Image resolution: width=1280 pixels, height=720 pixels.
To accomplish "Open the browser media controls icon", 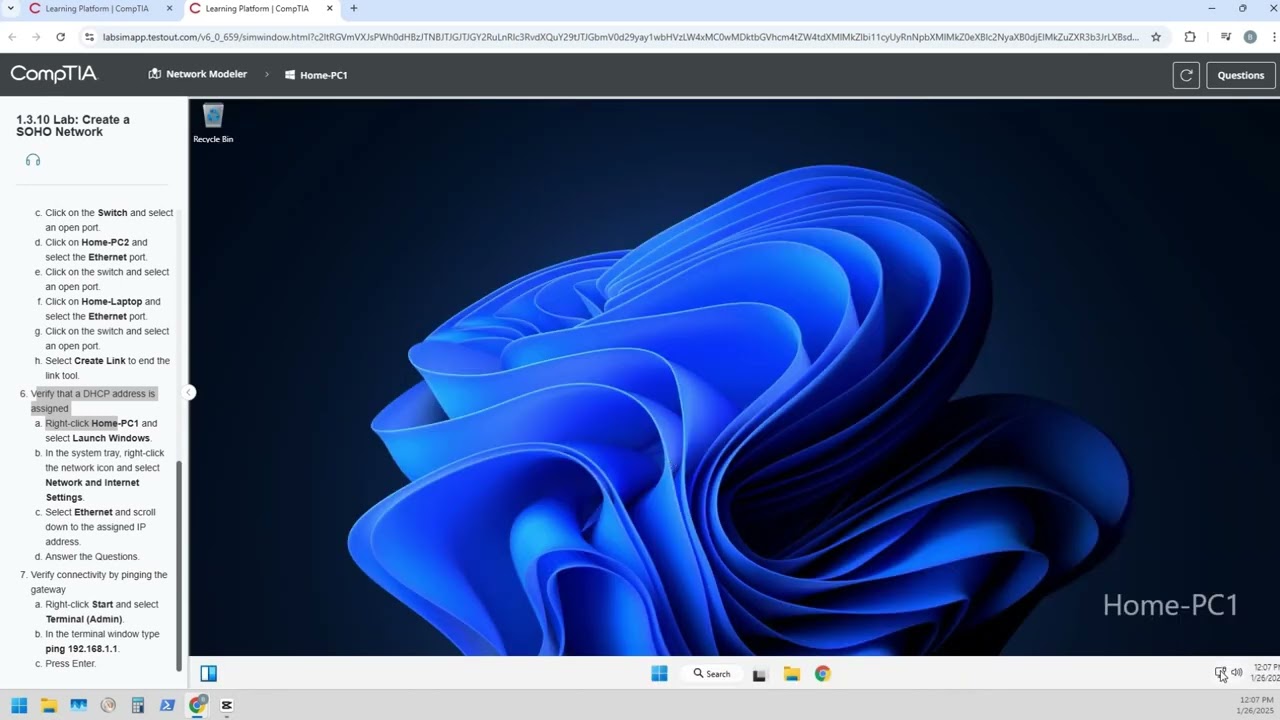I will pyautogui.click(x=1226, y=37).
